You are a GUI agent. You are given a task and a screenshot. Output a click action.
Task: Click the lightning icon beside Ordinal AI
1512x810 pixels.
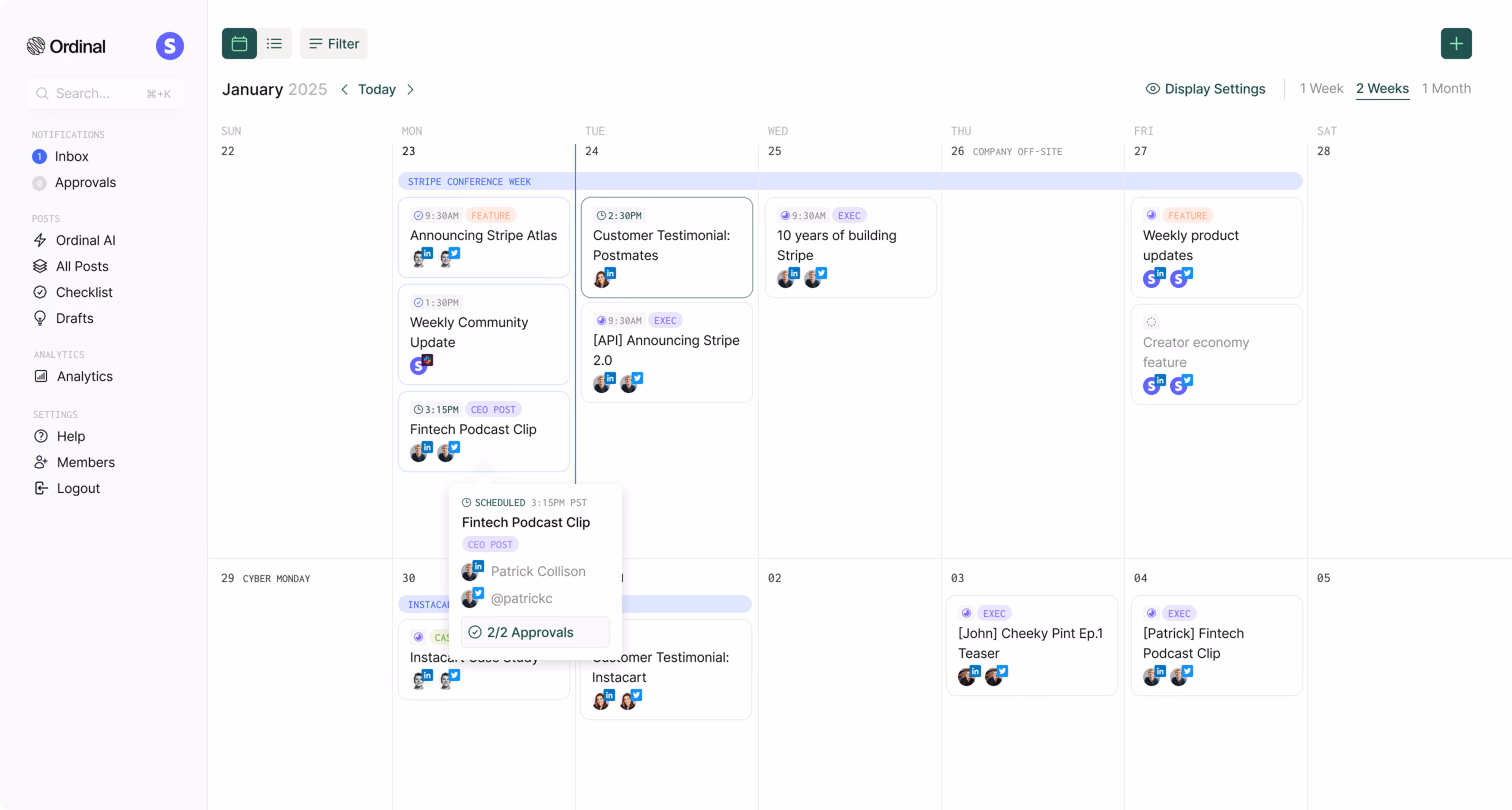tap(40, 240)
